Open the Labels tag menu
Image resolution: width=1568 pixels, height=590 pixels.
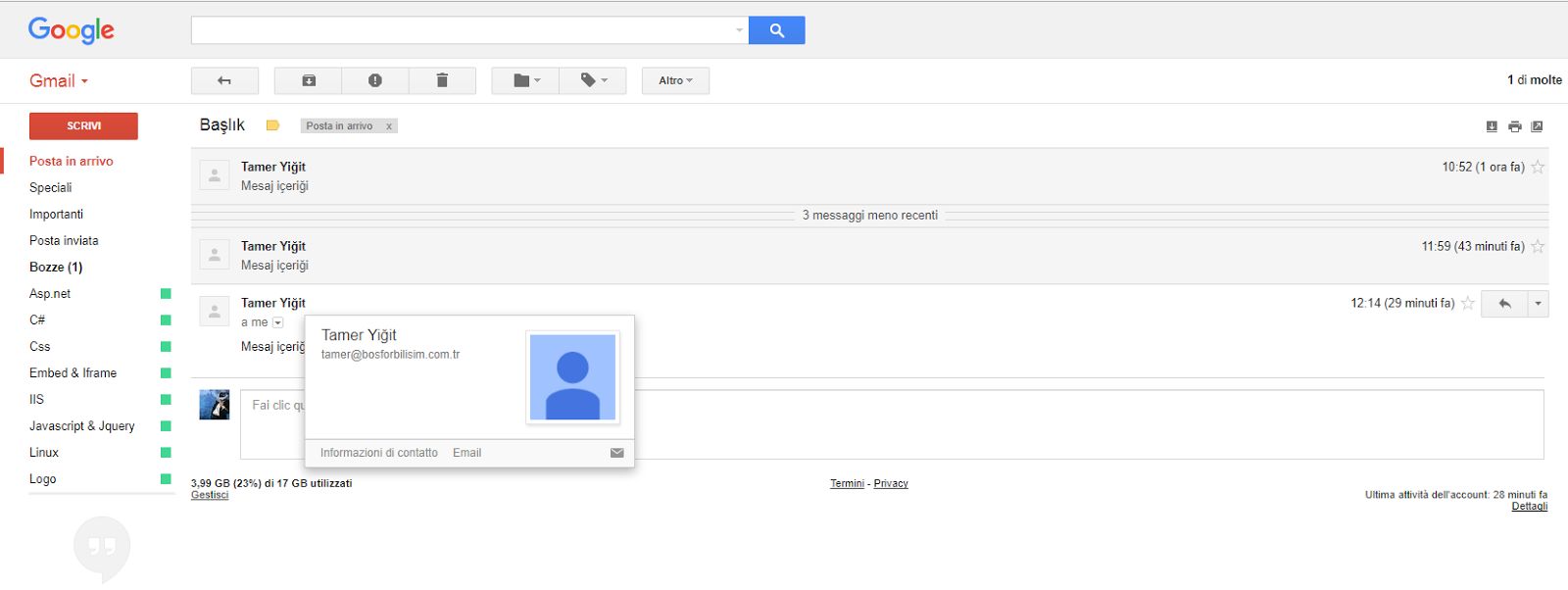click(x=593, y=80)
